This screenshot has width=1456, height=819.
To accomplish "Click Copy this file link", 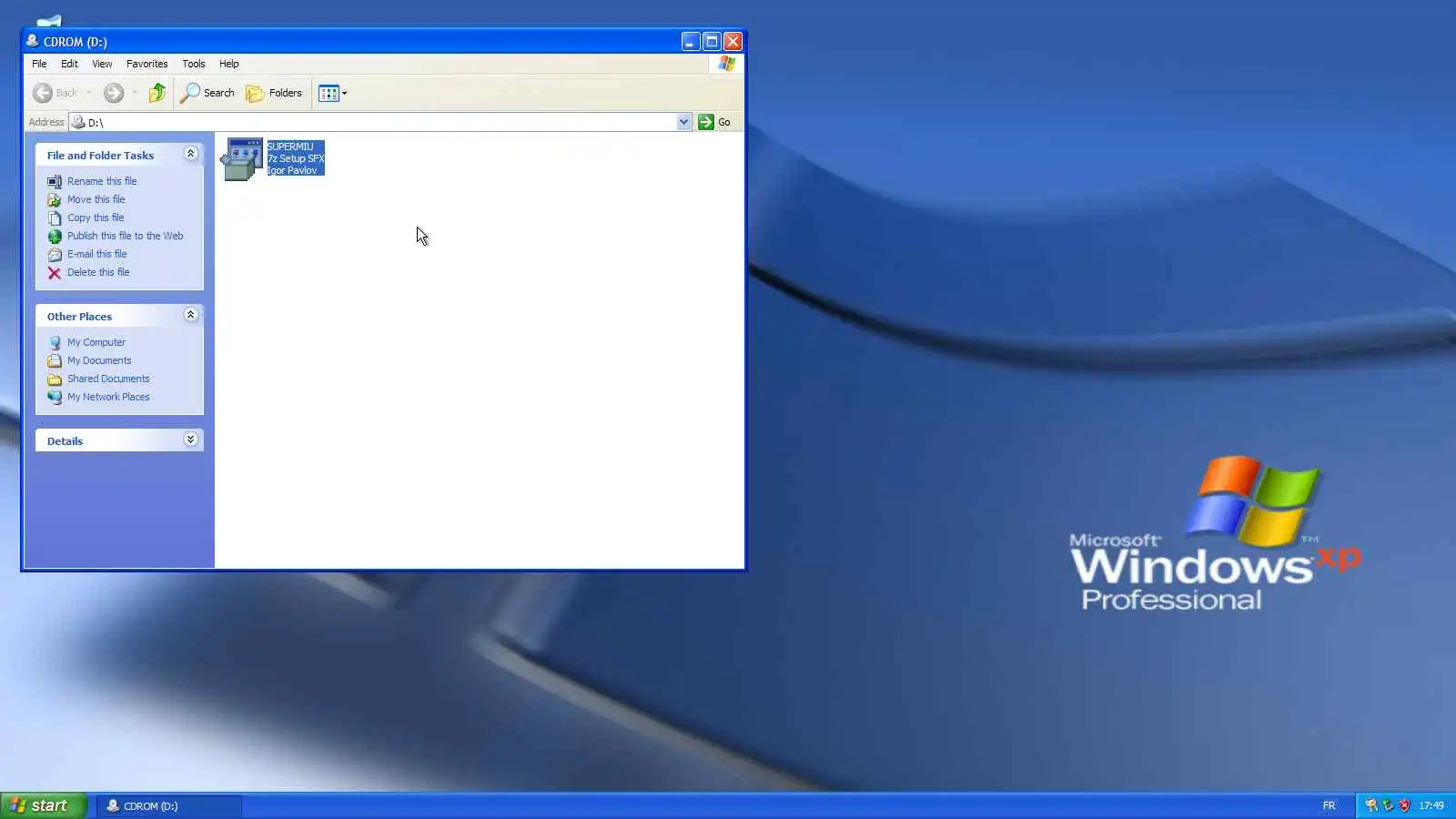I will pyautogui.click(x=96, y=217).
